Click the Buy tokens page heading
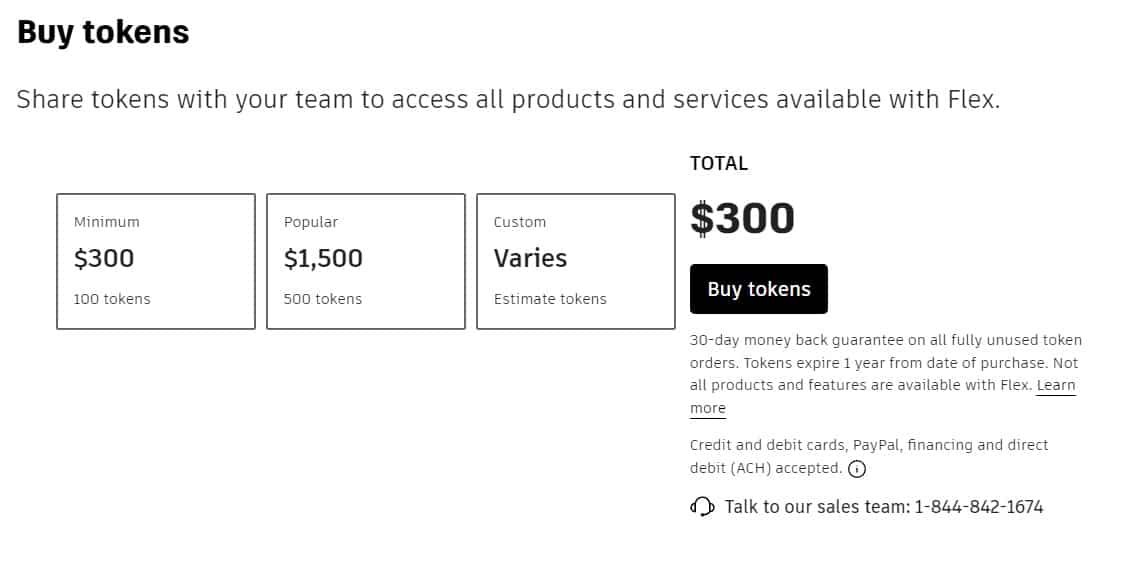The width and height of the screenshot is (1123, 572). click(x=103, y=32)
